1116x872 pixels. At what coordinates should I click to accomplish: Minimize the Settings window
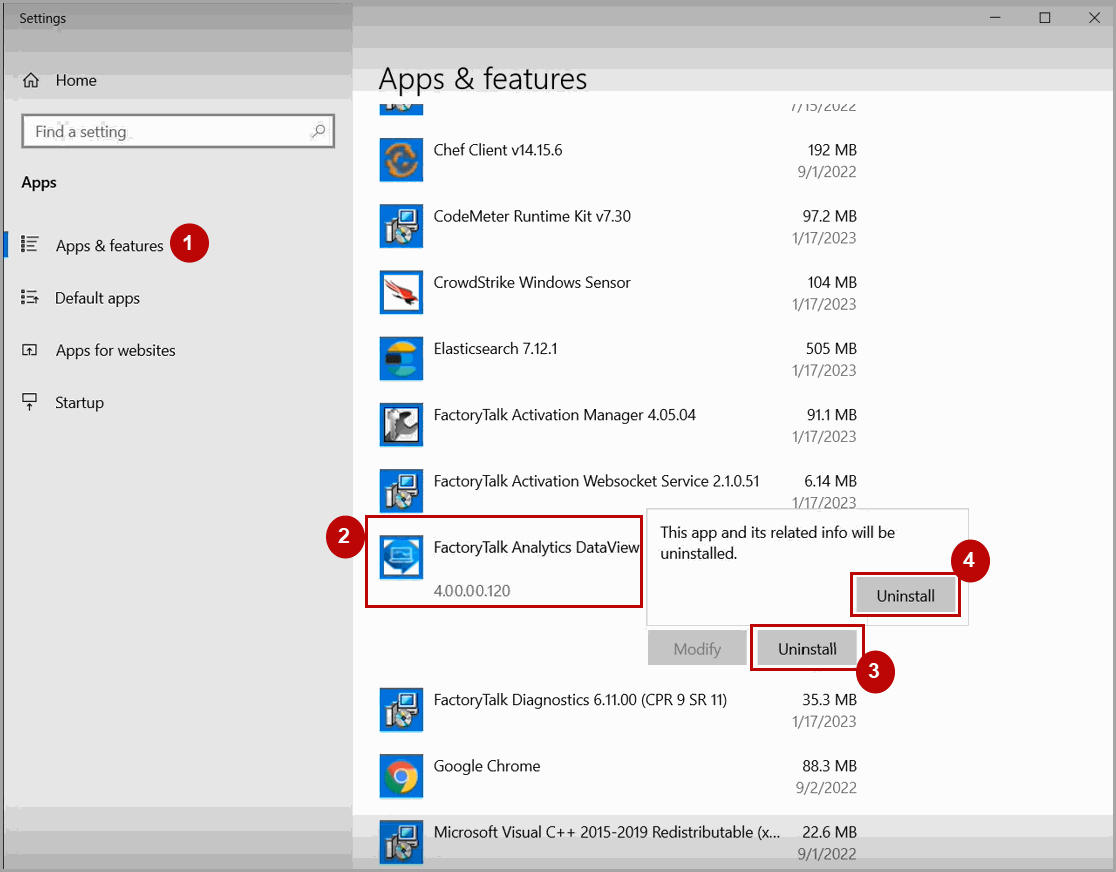point(995,18)
